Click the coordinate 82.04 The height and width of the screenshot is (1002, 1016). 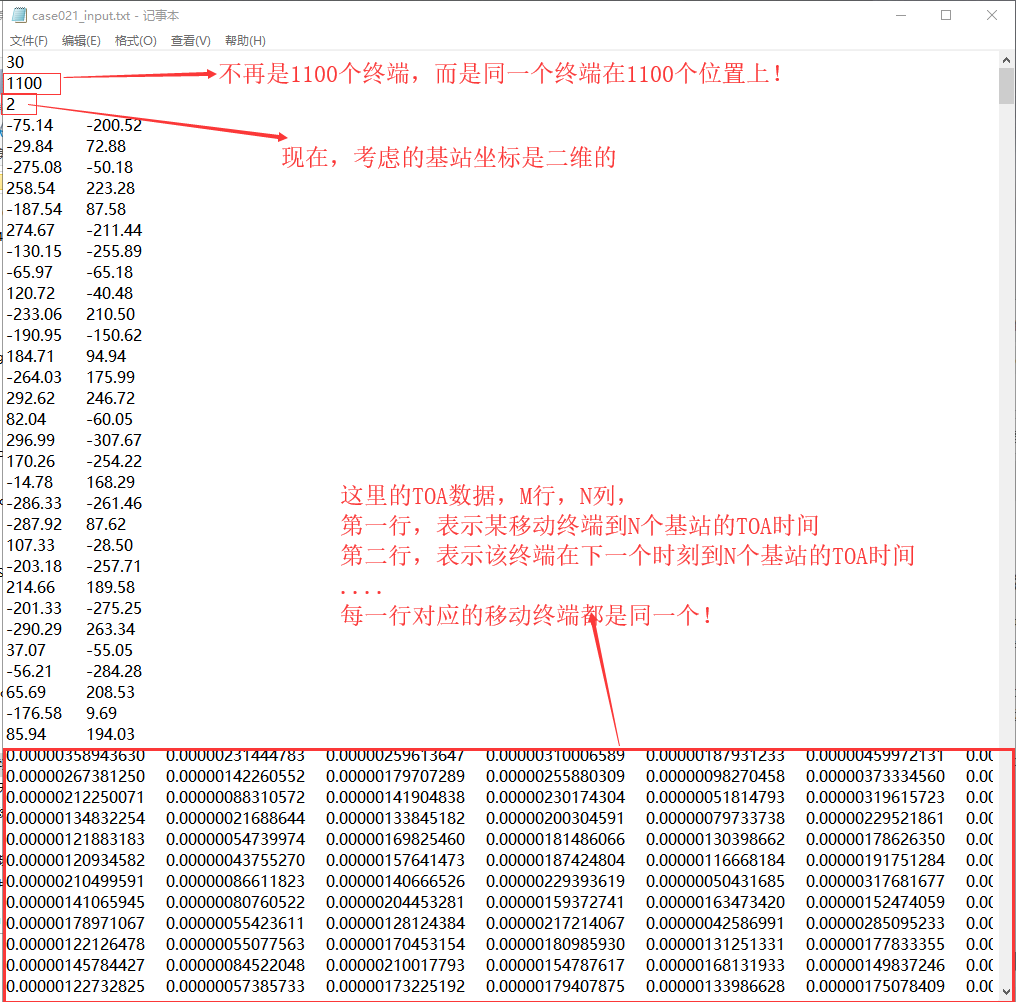point(27,419)
